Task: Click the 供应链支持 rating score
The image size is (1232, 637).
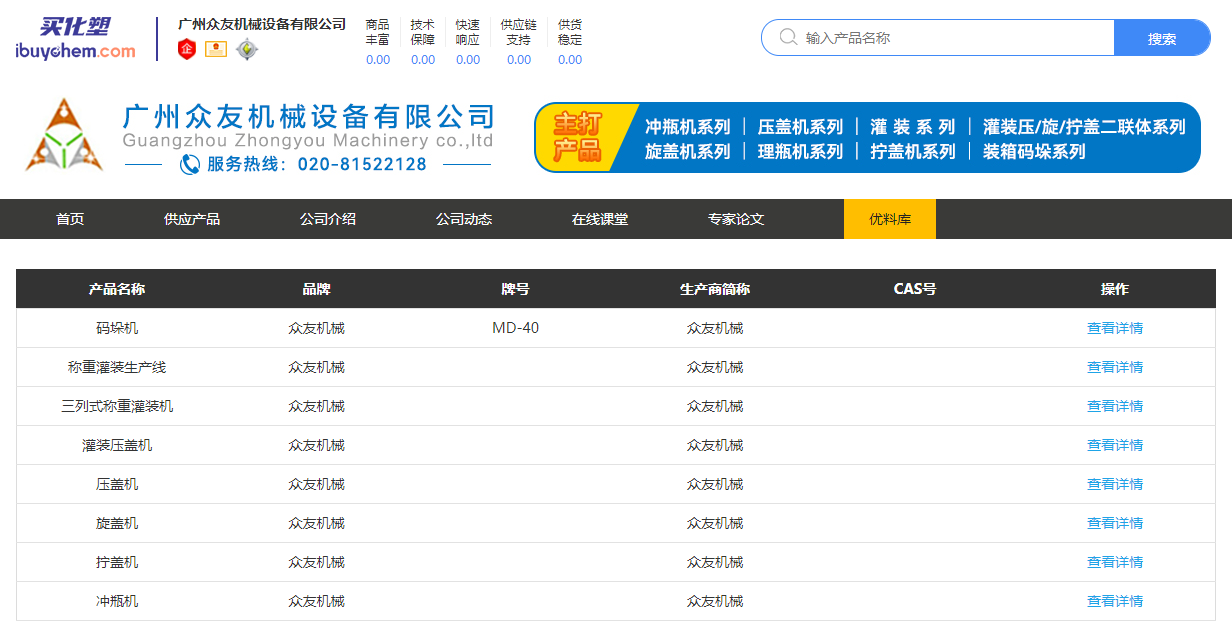Action: (519, 60)
